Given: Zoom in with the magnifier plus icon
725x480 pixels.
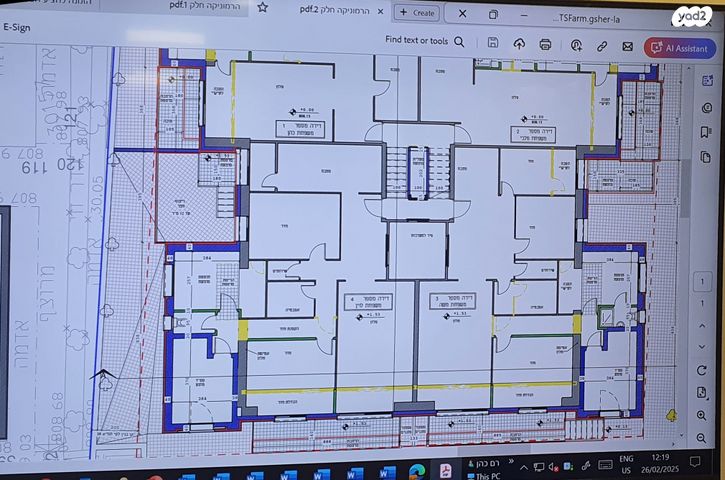Looking at the screenshot, I should [x=700, y=415].
